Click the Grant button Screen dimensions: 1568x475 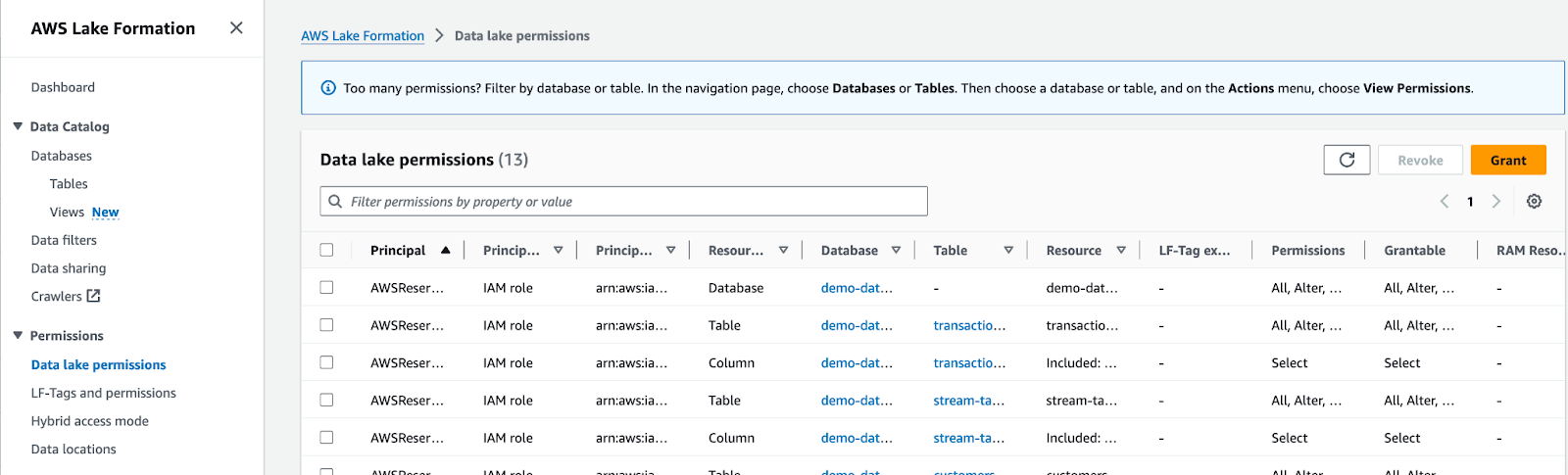1508,160
